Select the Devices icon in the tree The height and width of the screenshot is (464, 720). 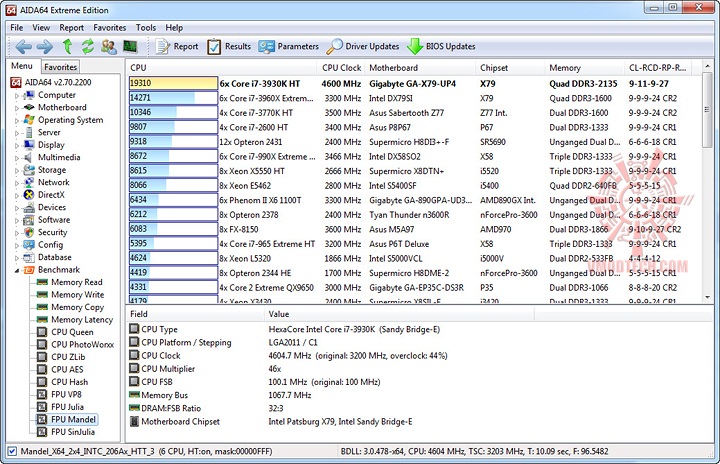tap(28, 208)
